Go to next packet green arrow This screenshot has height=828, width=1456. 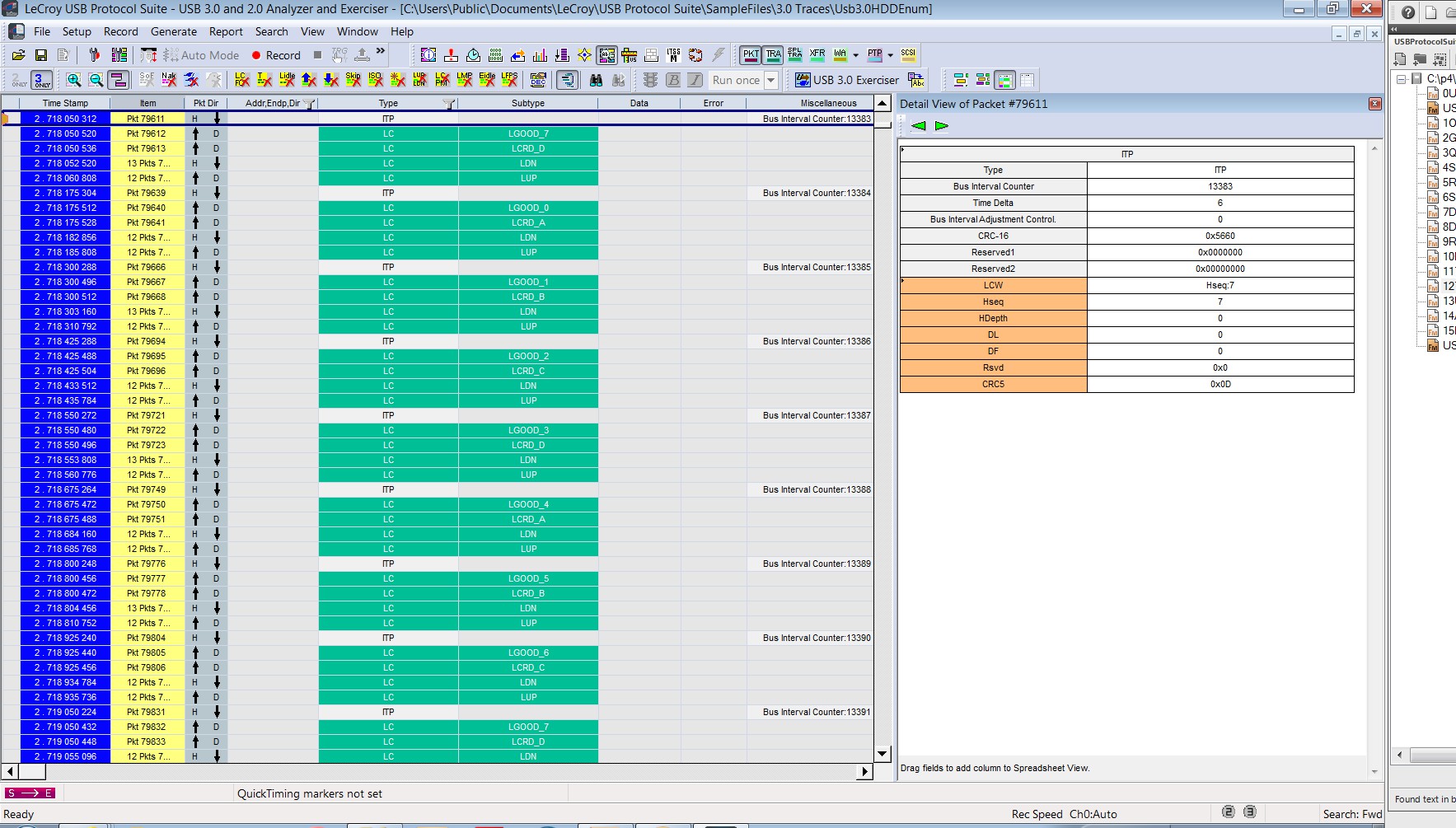tap(941, 126)
